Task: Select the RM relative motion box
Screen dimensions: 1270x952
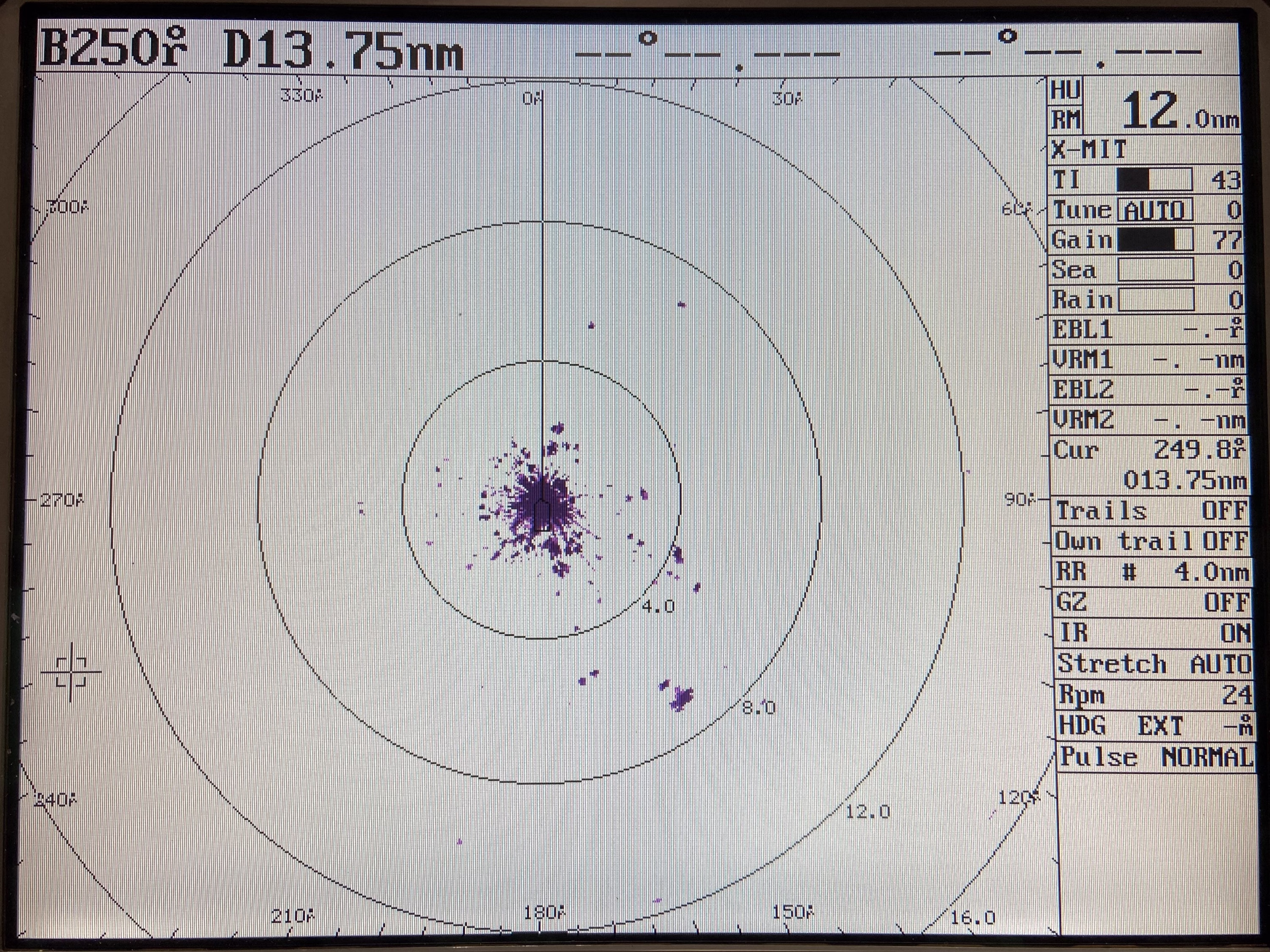Action: pyautogui.click(x=1066, y=121)
